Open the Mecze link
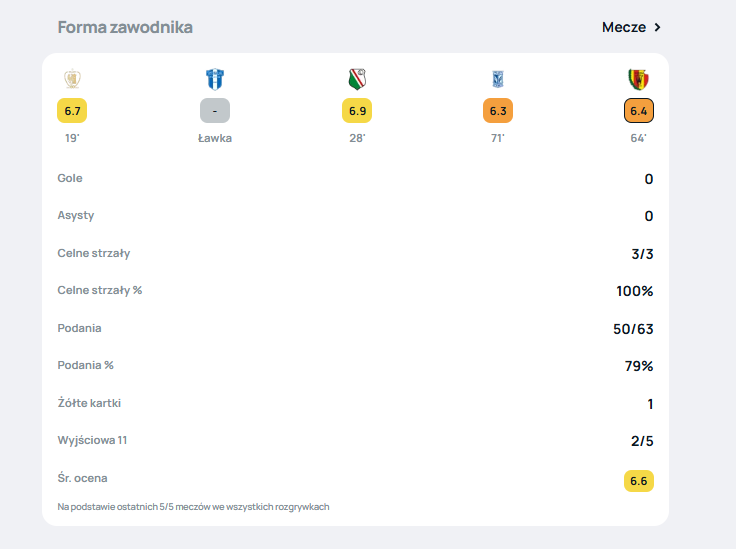This screenshot has height=549, width=736. coord(623,27)
